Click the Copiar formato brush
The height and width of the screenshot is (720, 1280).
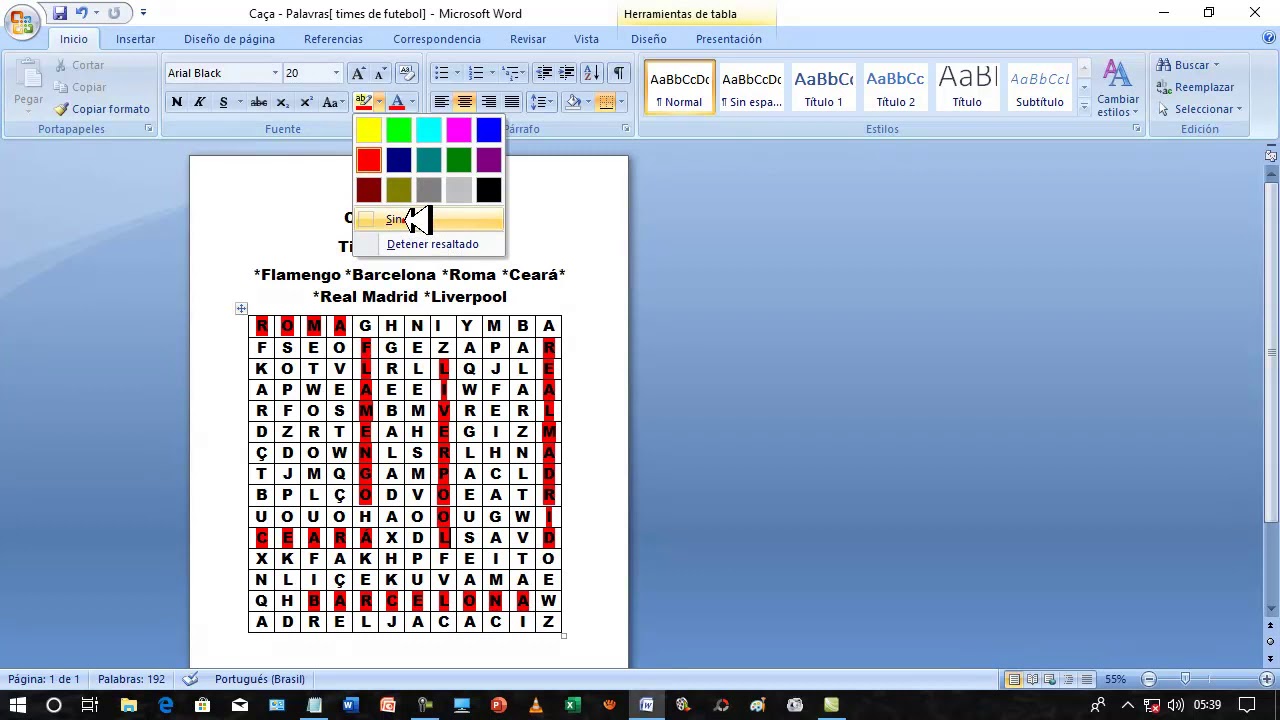pos(101,109)
